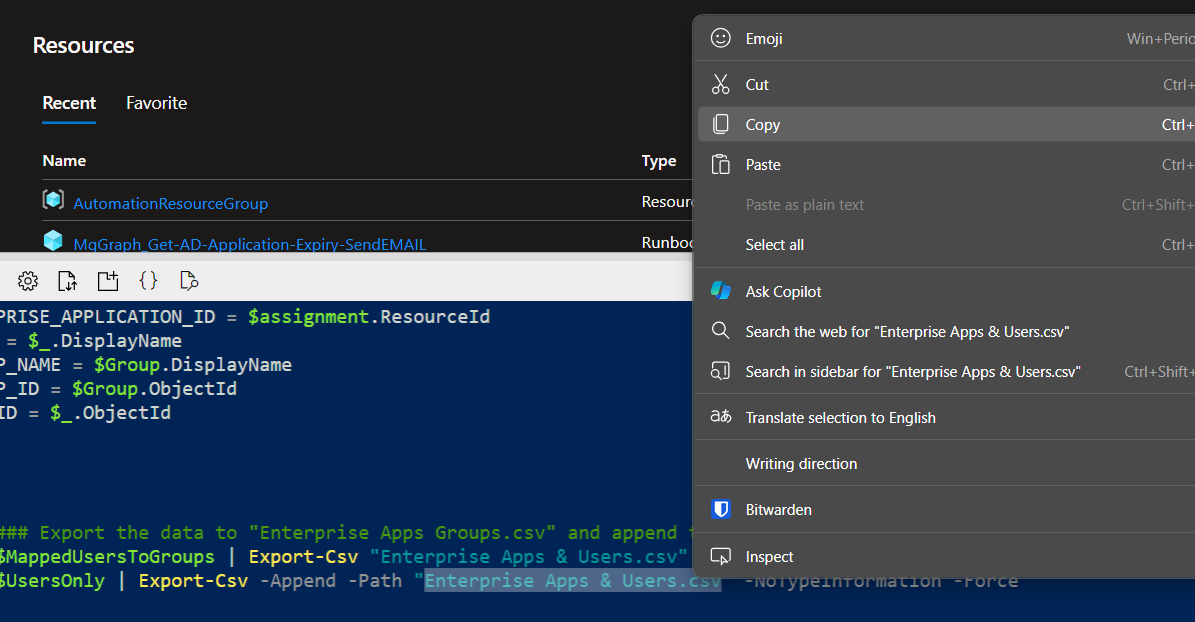The width and height of the screenshot is (1195, 622).
Task: Choose Bitwarden from the context menu
Action: (778, 510)
